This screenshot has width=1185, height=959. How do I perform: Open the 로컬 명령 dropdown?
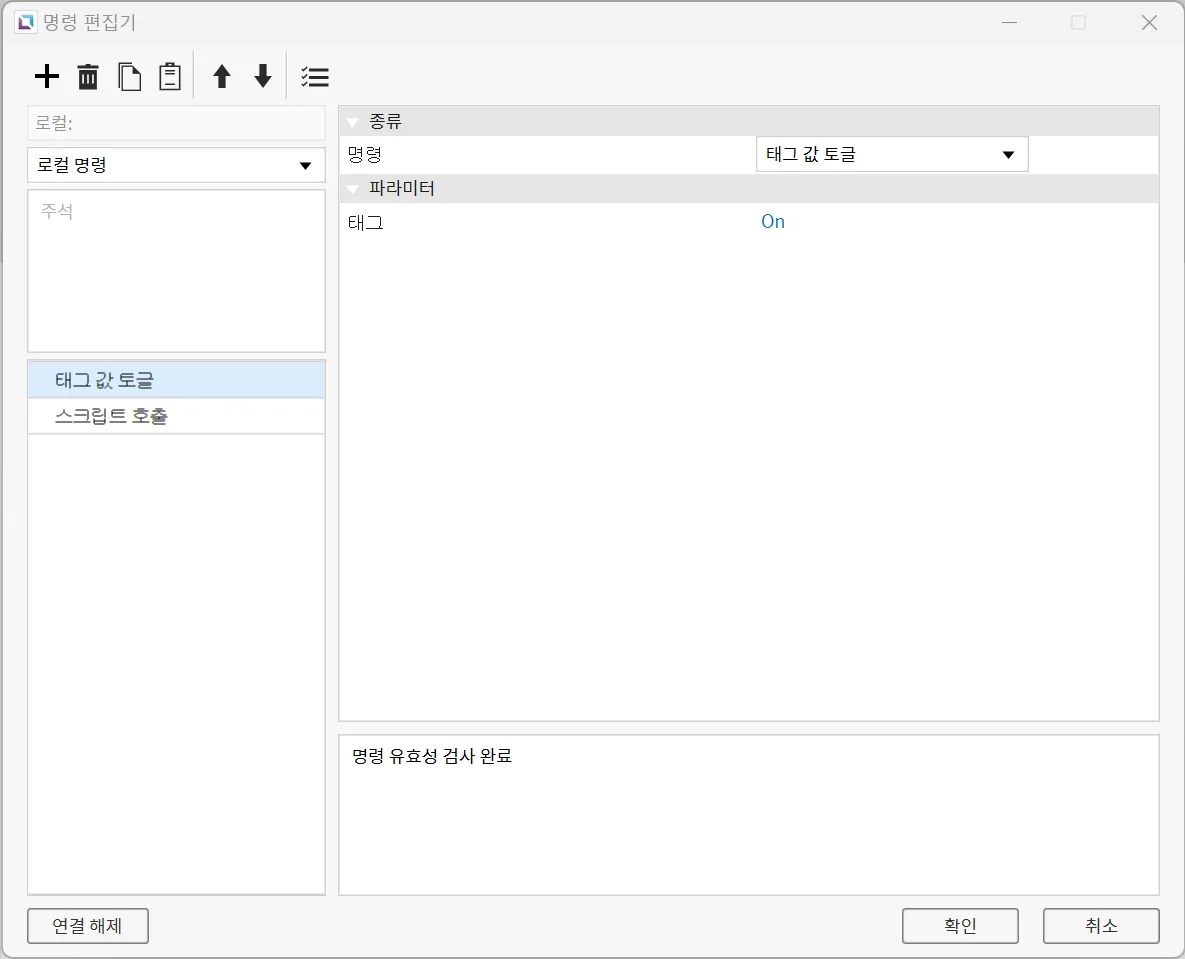176,166
